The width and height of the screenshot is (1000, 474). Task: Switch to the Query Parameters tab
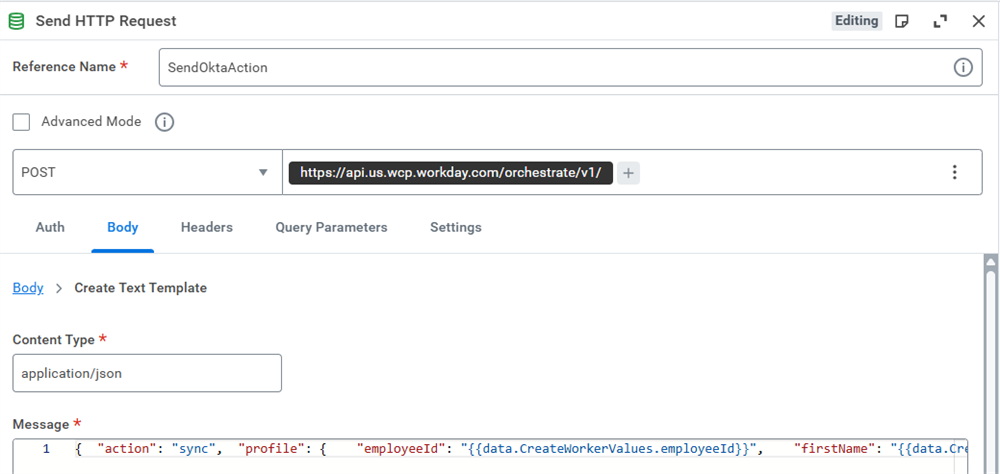[x=331, y=227]
